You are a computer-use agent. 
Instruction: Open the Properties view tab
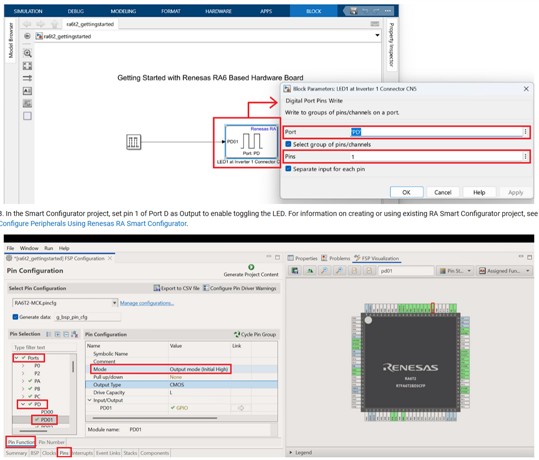click(x=302, y=258)
